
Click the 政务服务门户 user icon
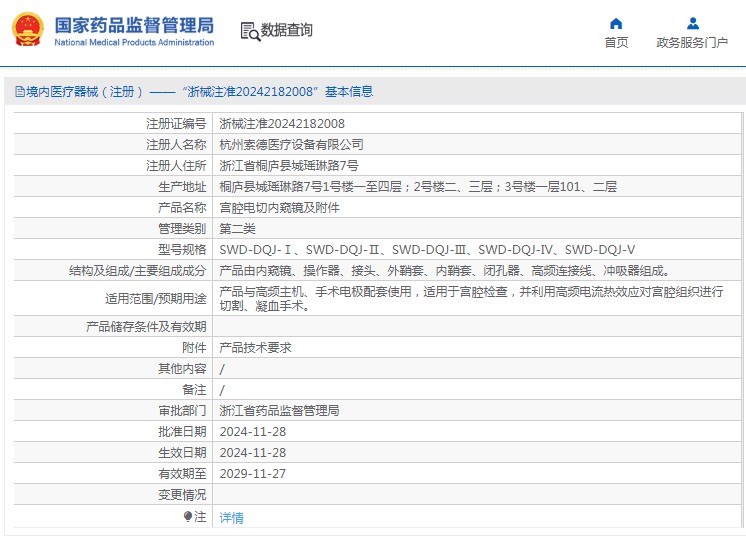pyautogui.click(x=693, y=23)
